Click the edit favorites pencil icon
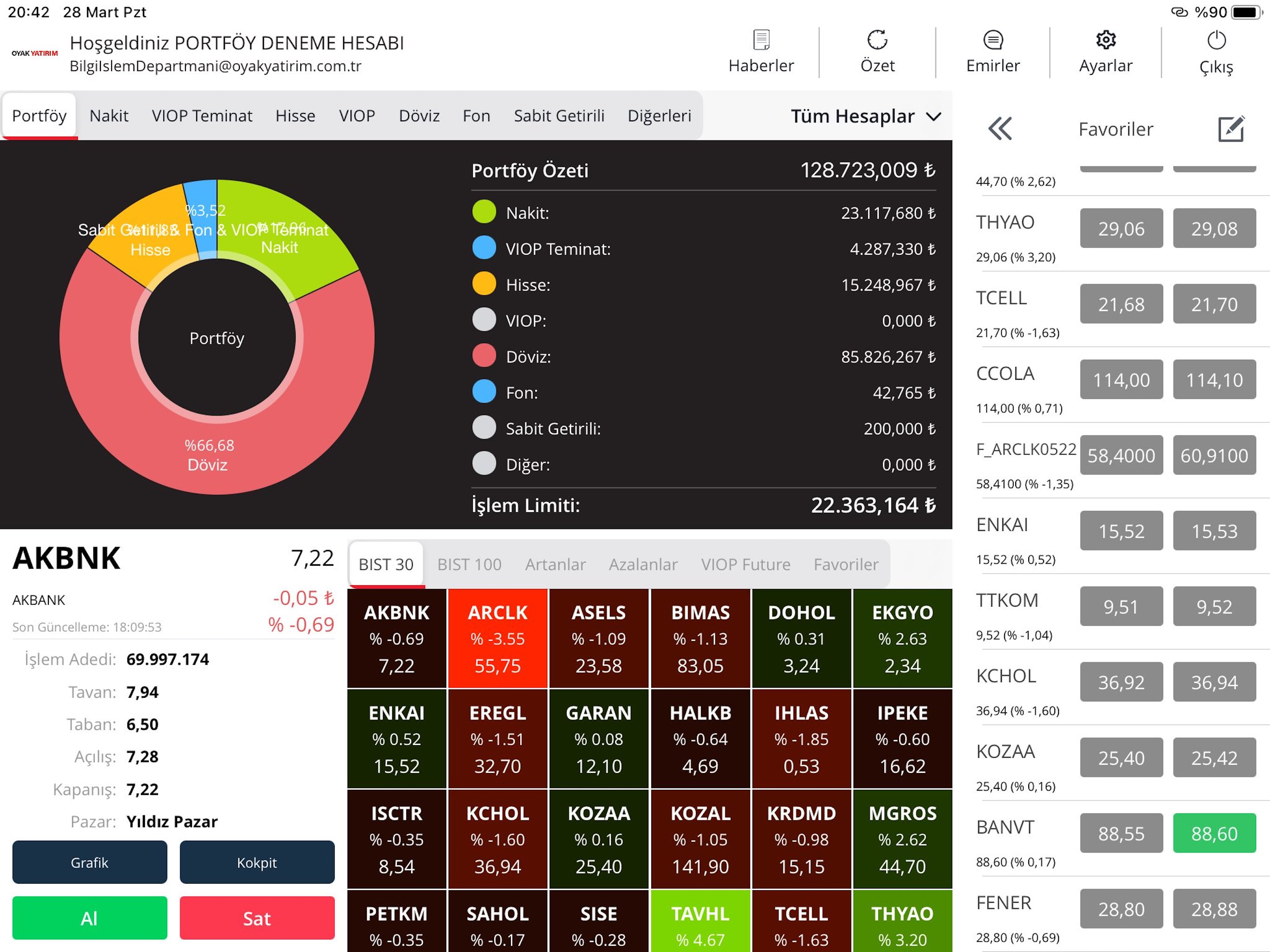This screenshot has width=1270, height=952. pyautogui.click(x=1231, y=129)
